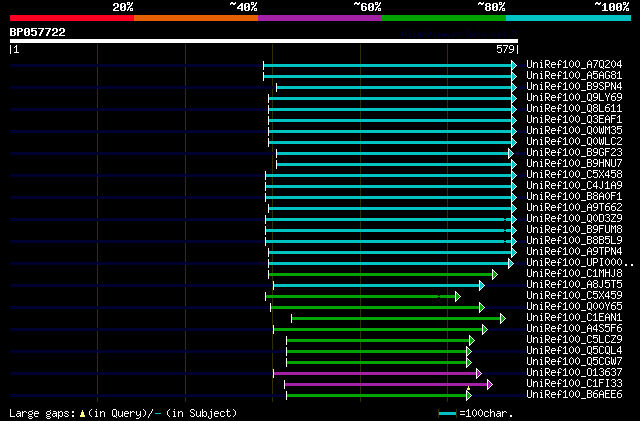Image resolution: width=640 pixels, height=421 pixels.
Task: Select the UniRef100_B8B5L9 label
Action: (x=574, y=241)
